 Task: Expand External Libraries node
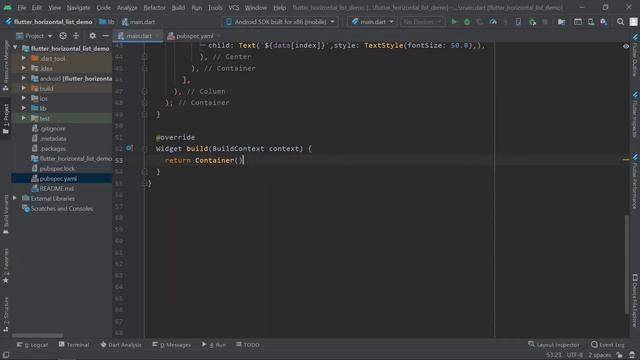(x=15, y=198)
